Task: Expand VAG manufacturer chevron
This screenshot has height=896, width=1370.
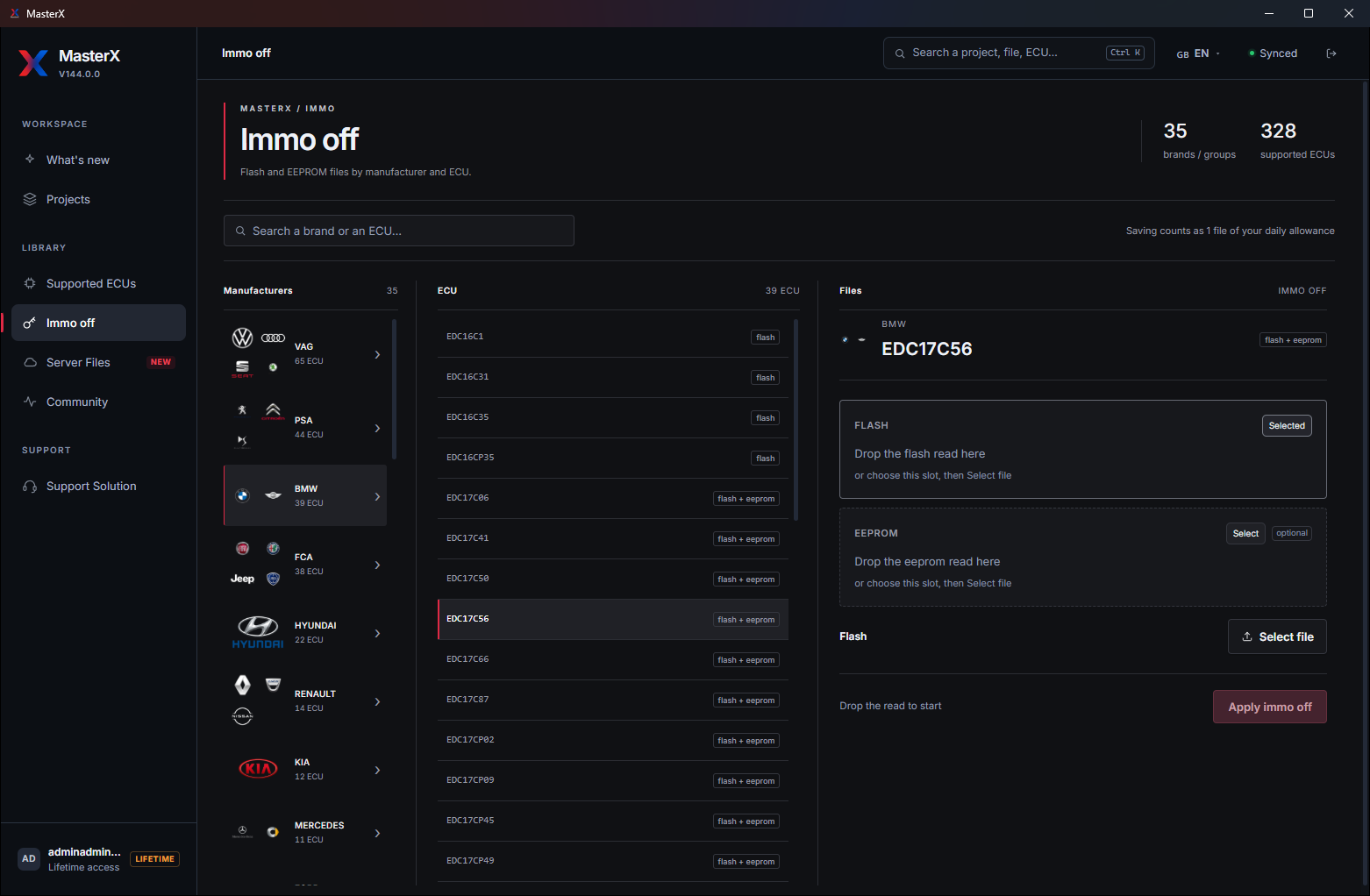Action: (378, 354)
